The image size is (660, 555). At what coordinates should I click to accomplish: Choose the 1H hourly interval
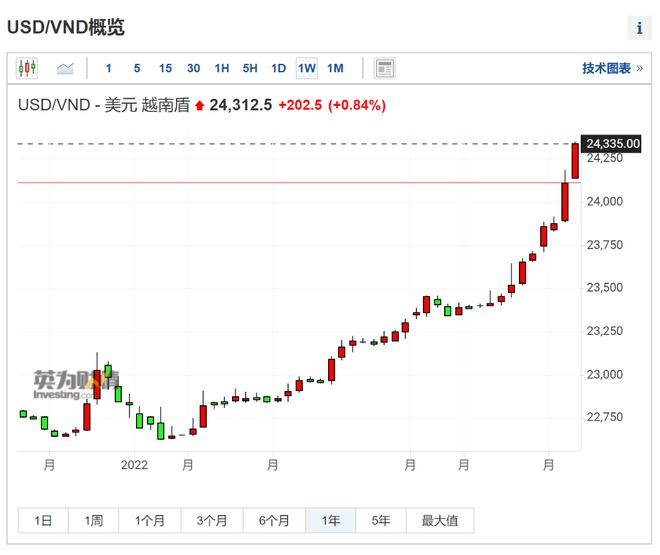click(222, 68)
